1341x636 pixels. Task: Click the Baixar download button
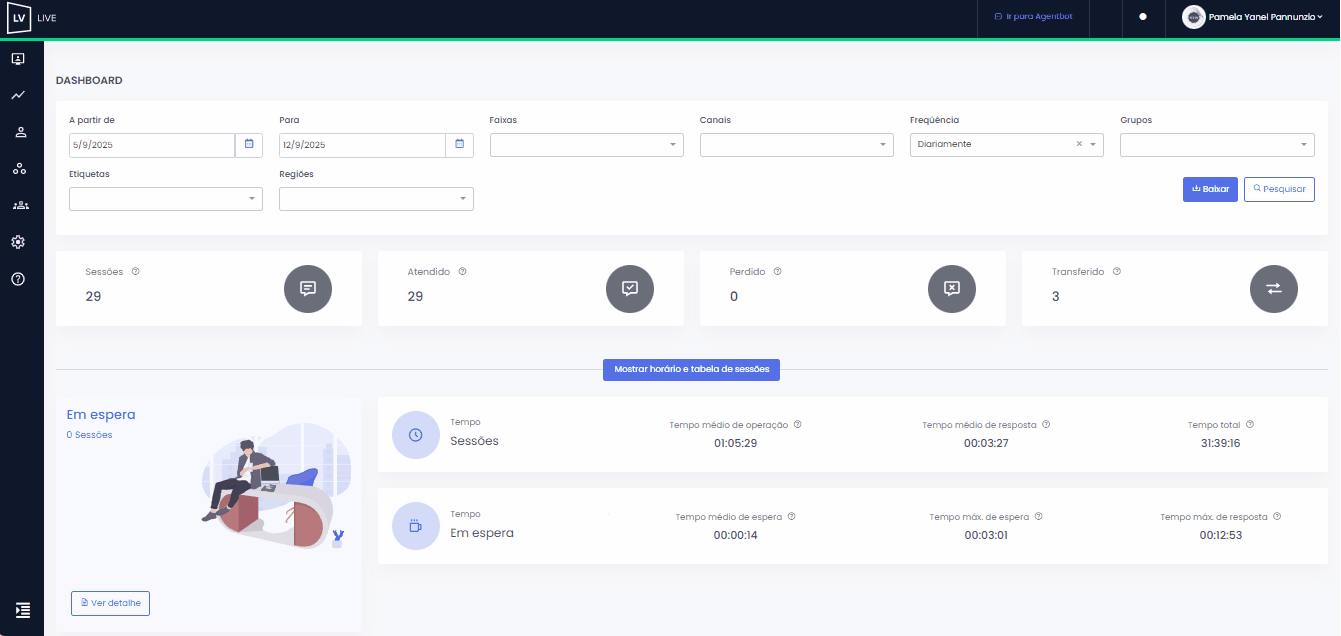1210,189
